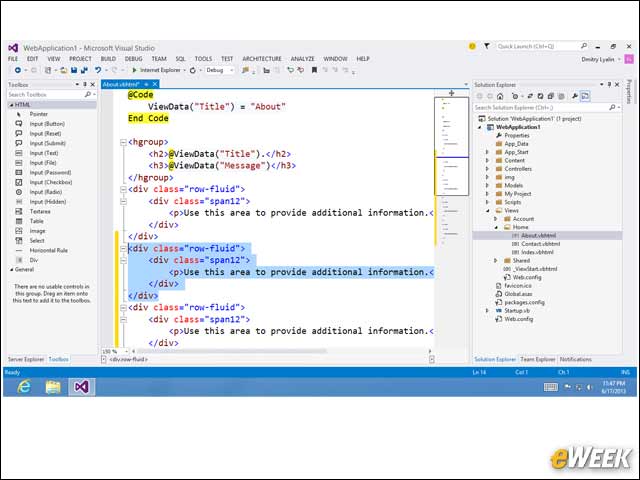640x480 pixels.
Task: Open Contact.vbhtml in Solution Explorer
Action: (x=540, y=244)
